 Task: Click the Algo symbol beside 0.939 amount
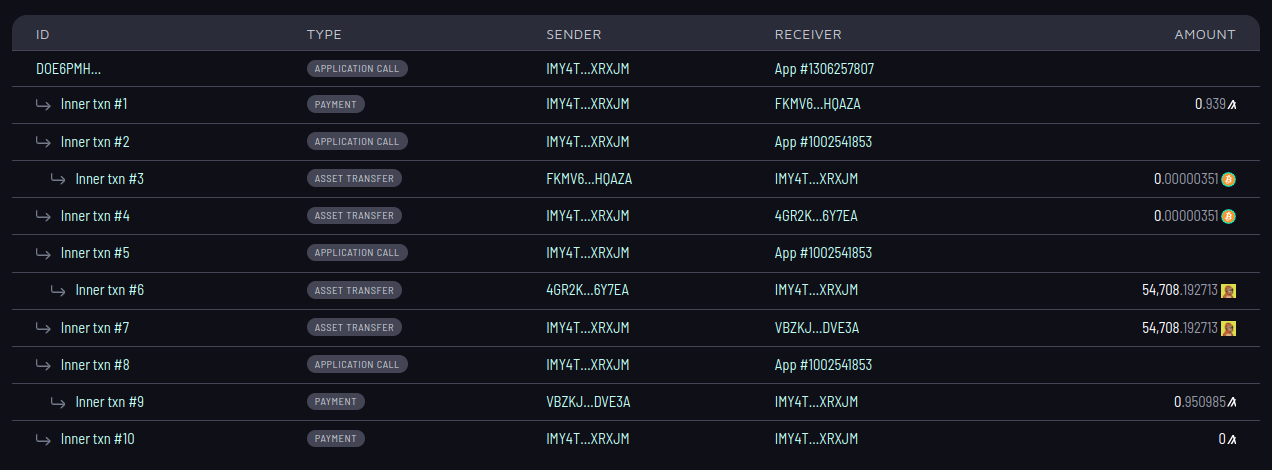click(1232, 104)
